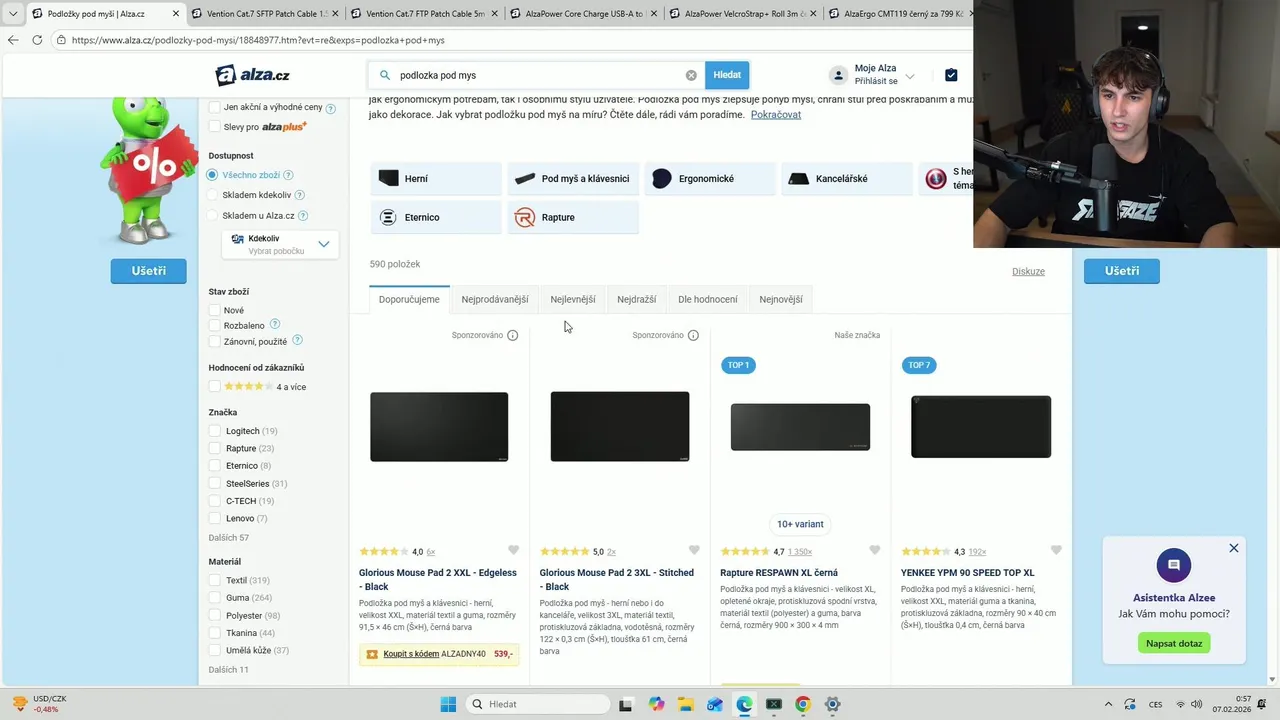1280x720 pixels.
Task: Add Glorious Mouse Pad 2 3XL to favorites
Action: tap(694, 550)
